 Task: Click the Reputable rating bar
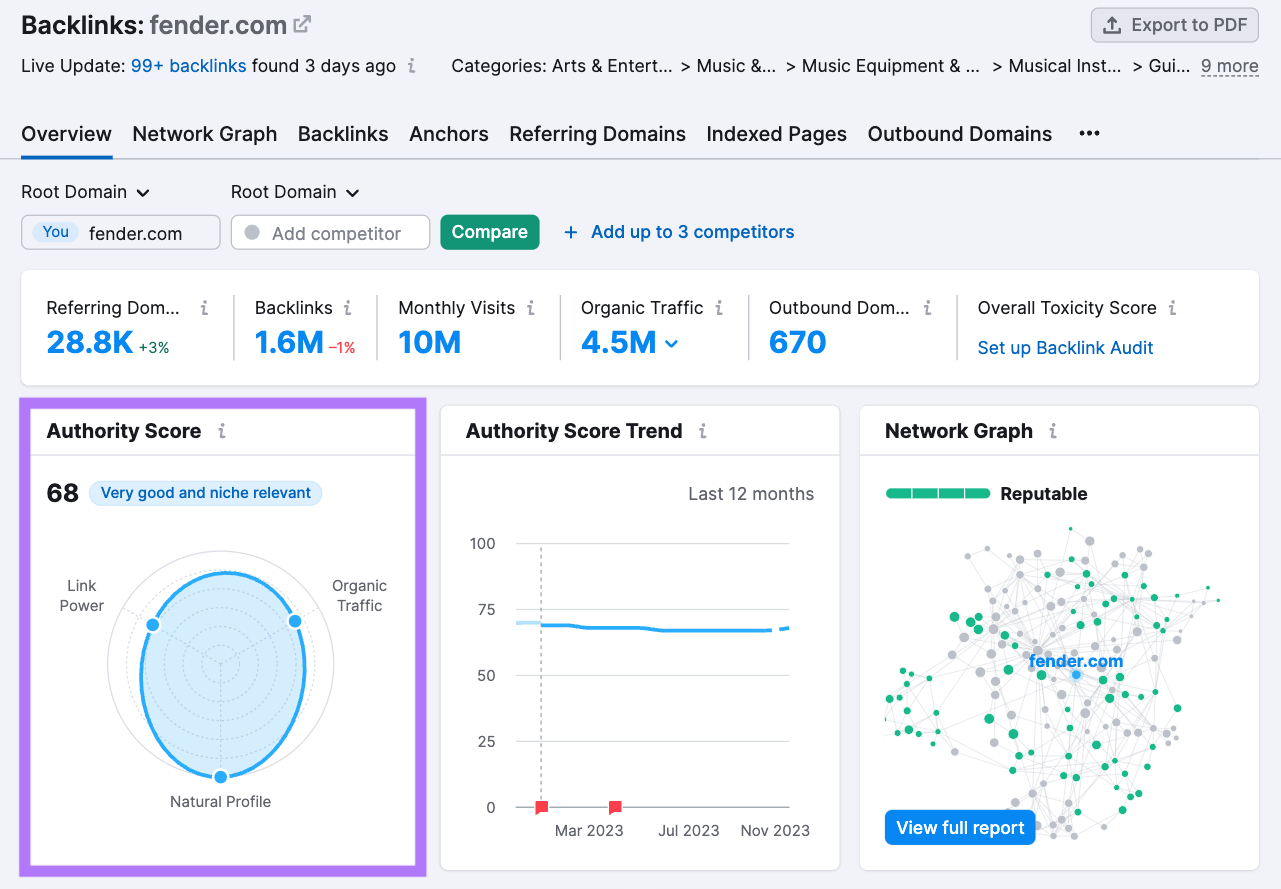point(938,494)
